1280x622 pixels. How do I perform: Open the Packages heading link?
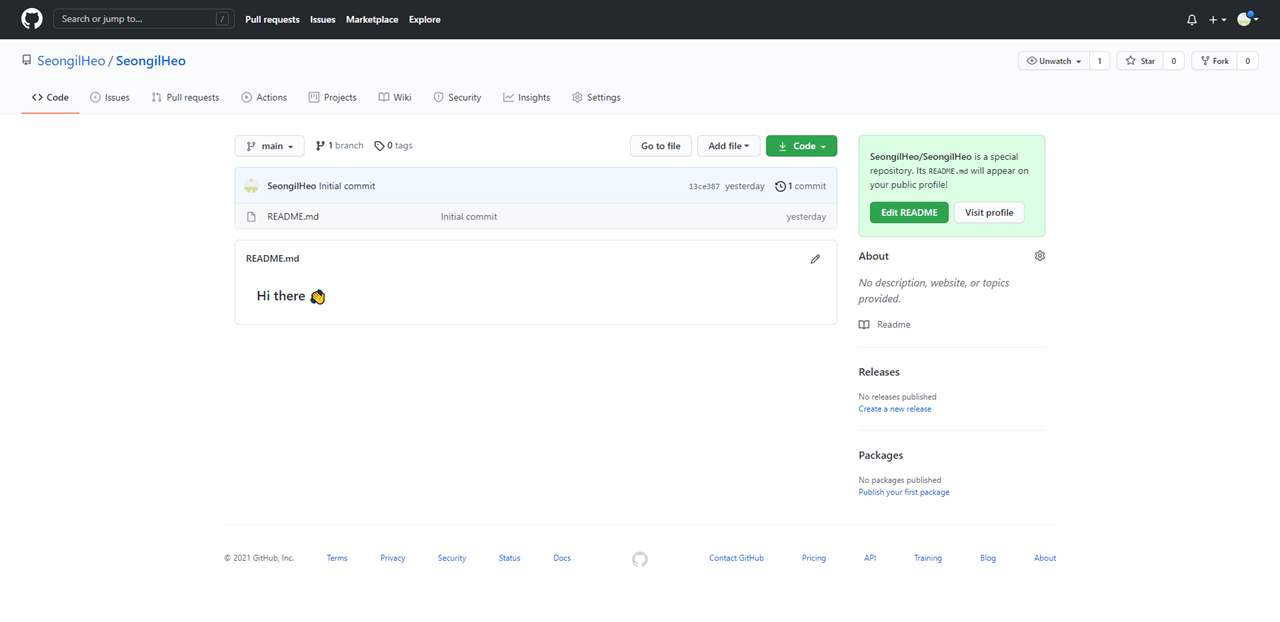tap(881, 455)
